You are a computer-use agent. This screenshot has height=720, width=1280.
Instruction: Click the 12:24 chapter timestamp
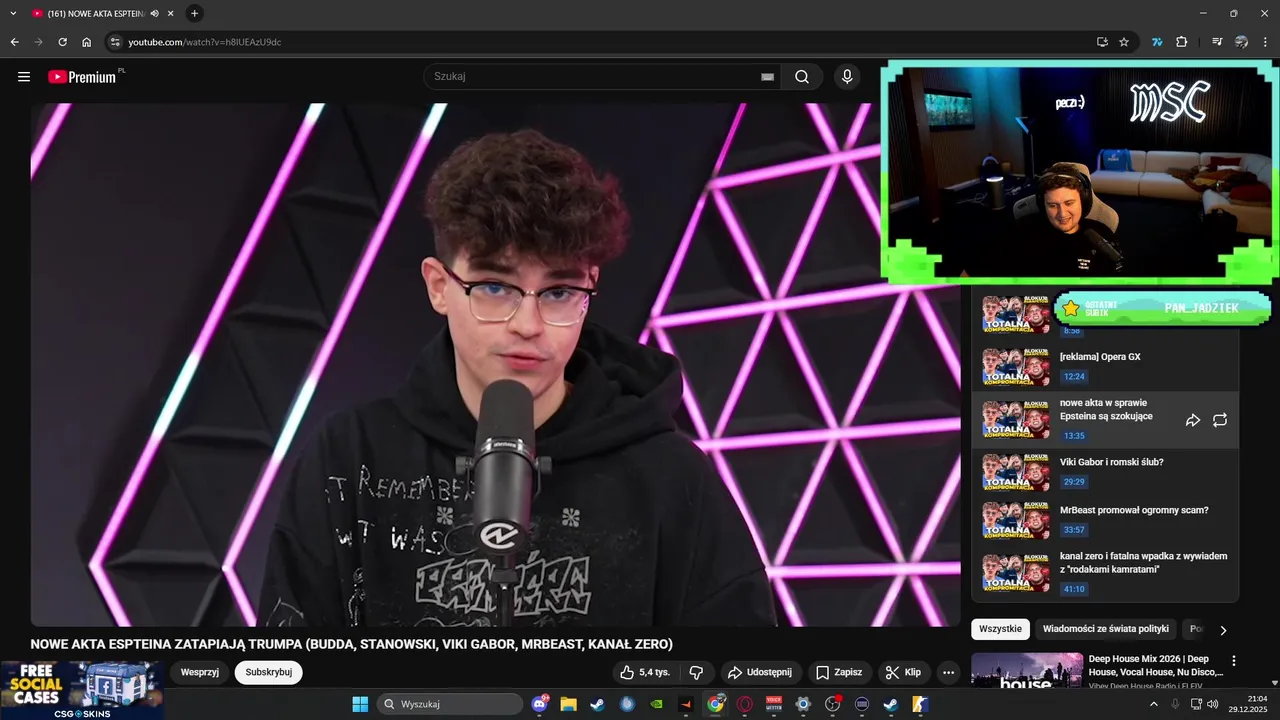tap(1074, 377)
